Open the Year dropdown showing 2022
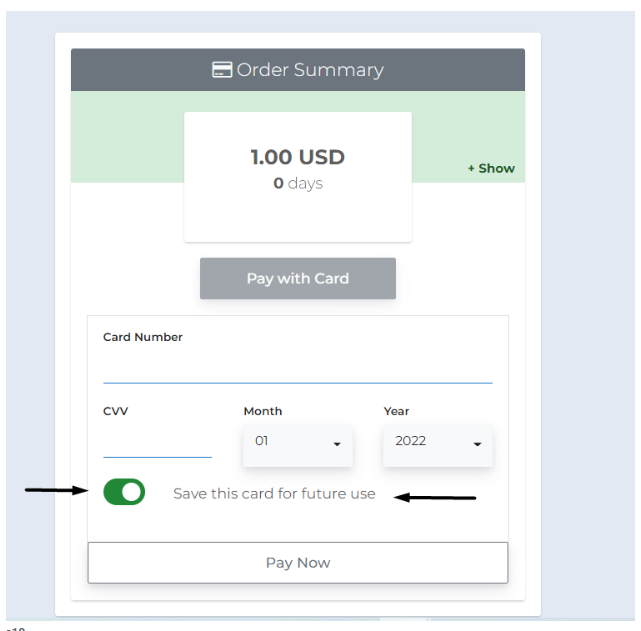Image resolution: width=641 pixels, height=631 pixels. (437, 441)
